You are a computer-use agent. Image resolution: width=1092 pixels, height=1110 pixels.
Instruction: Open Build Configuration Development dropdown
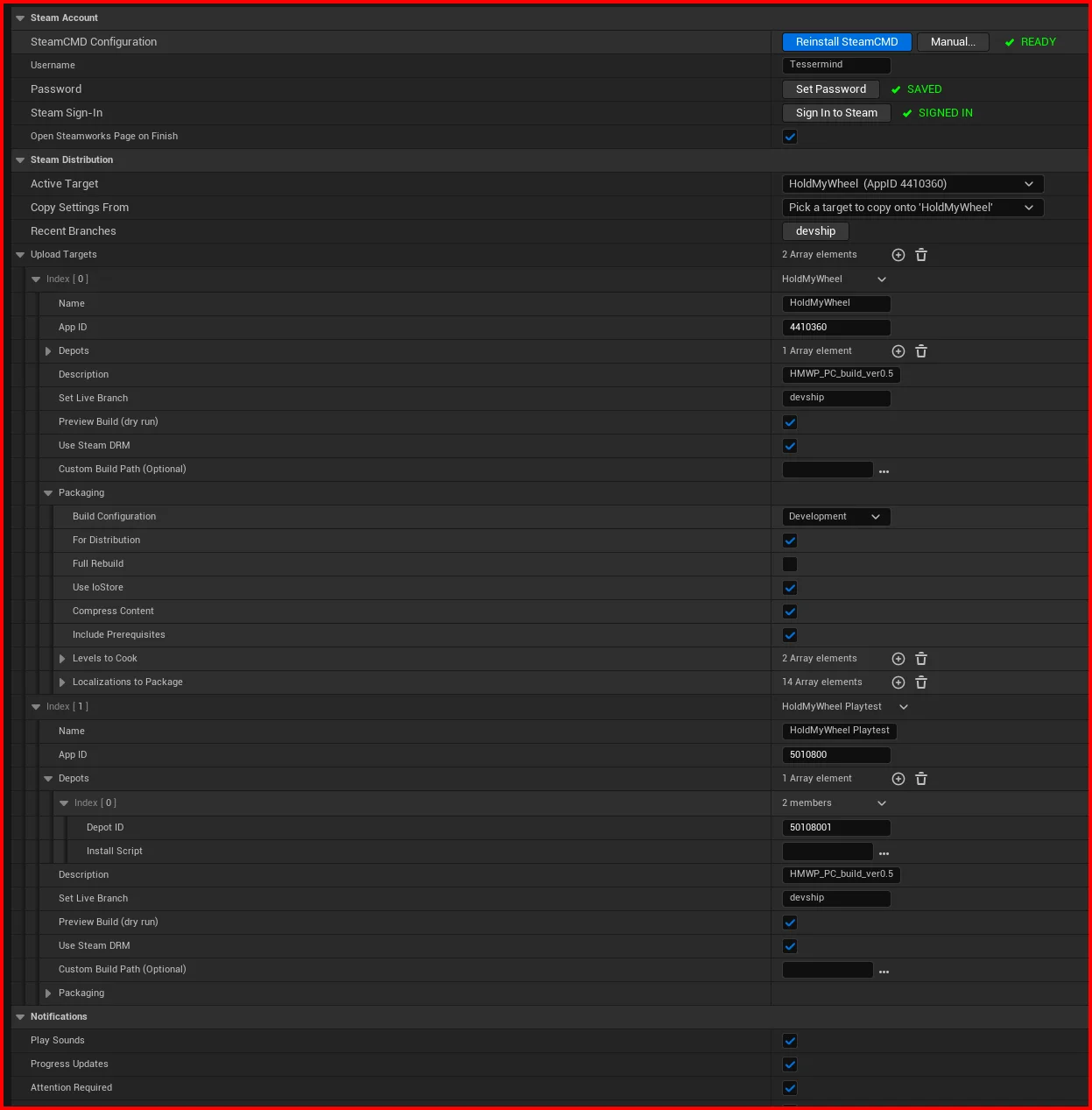(836, 517)
